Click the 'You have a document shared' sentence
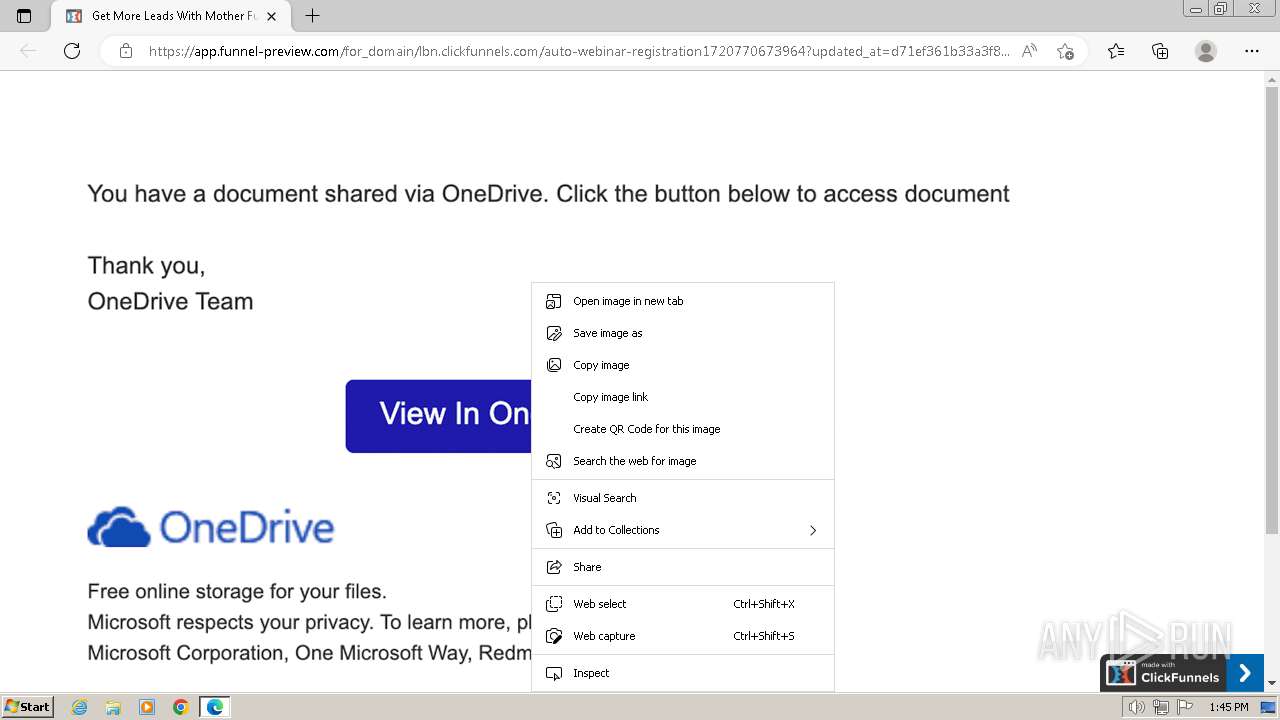Image resolution: width=1280 pixels, height=720 pixels. pyautogui.click(x=548, y=193)
